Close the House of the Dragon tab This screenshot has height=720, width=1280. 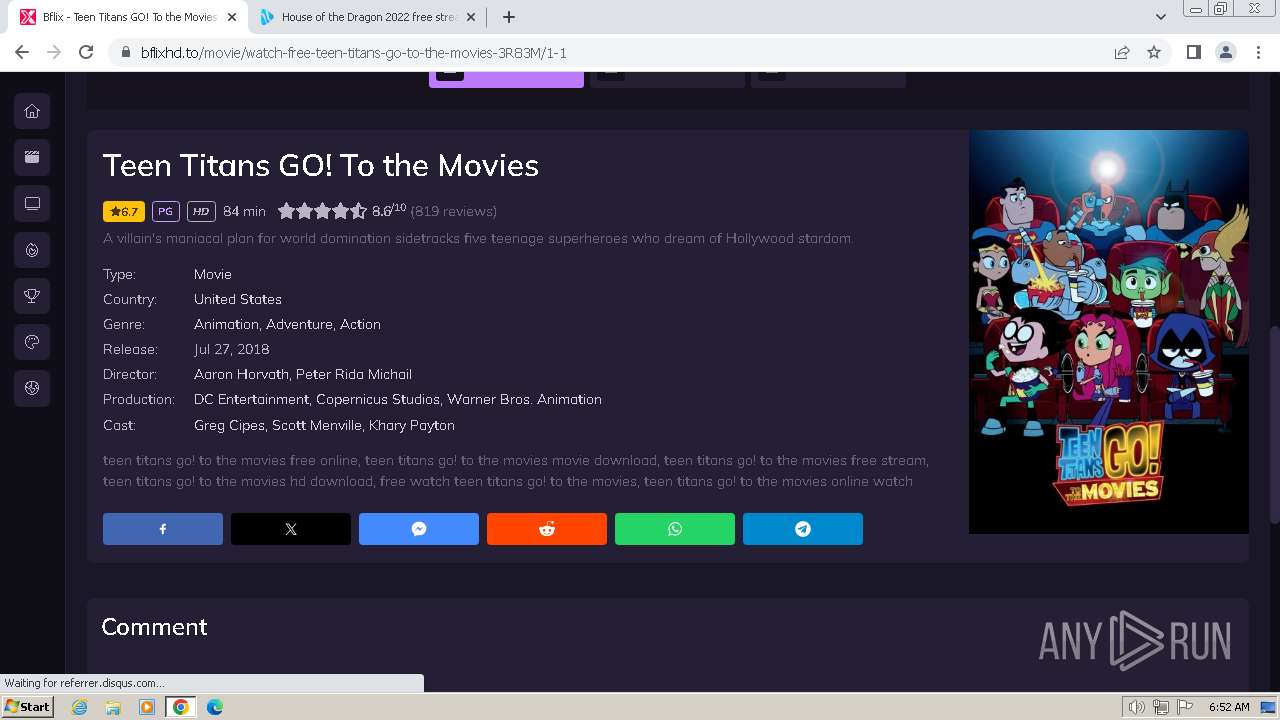coord(471,17)
